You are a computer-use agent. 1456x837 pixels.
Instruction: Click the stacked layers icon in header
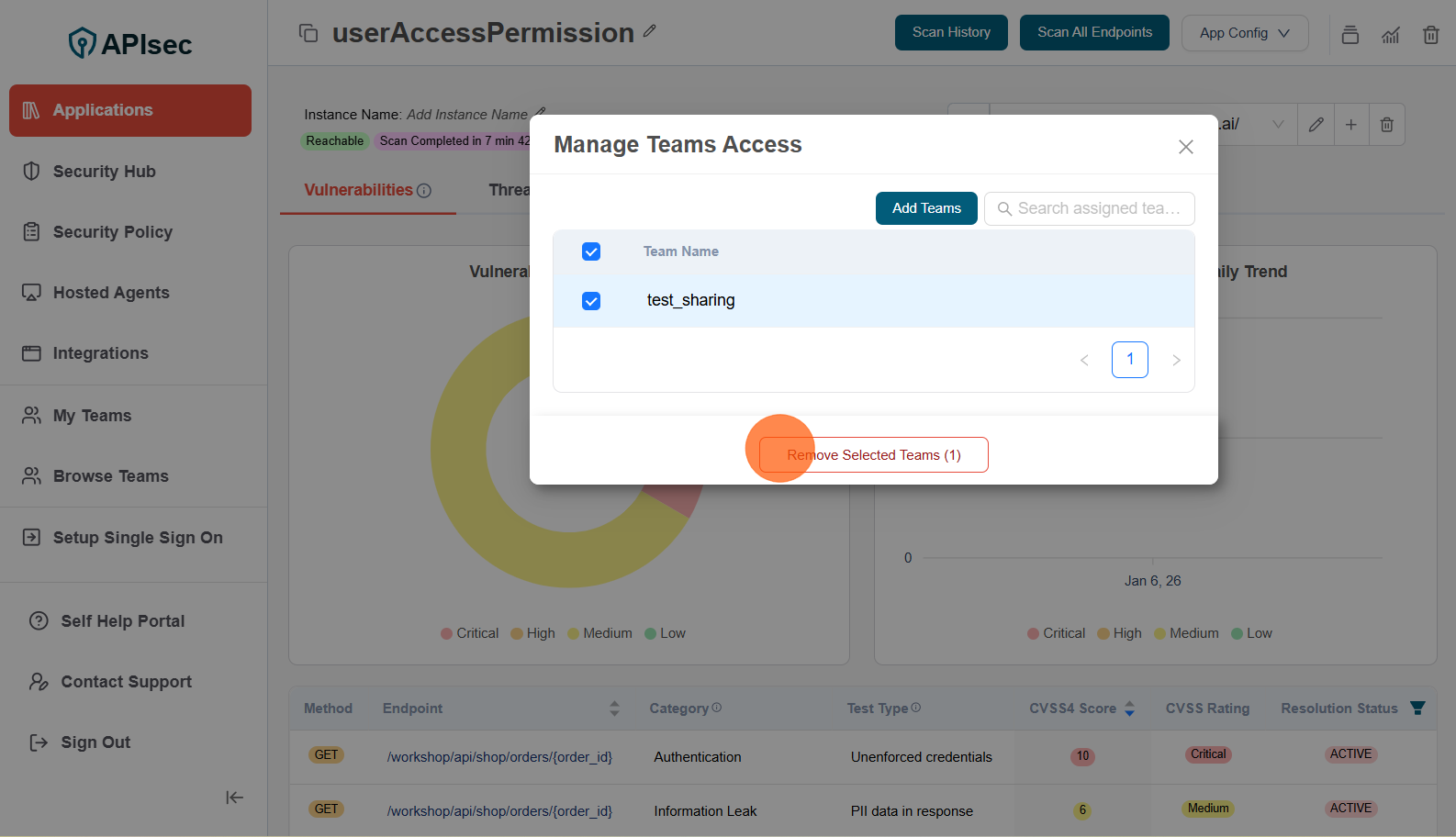pyautogui.click(x=1350, y=35)
